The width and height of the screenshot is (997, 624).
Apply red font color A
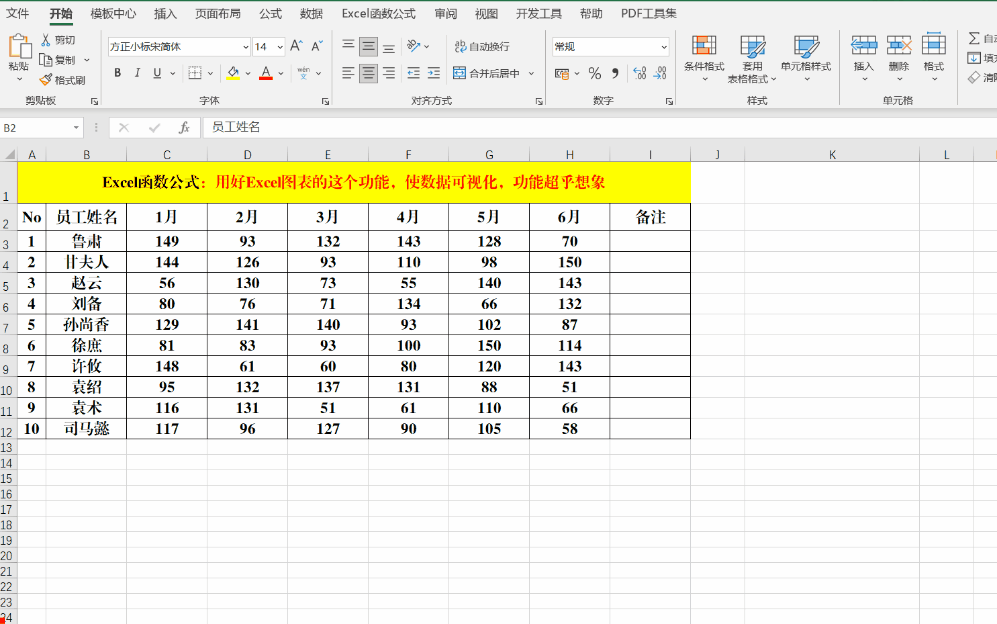(x=266, y=73)
